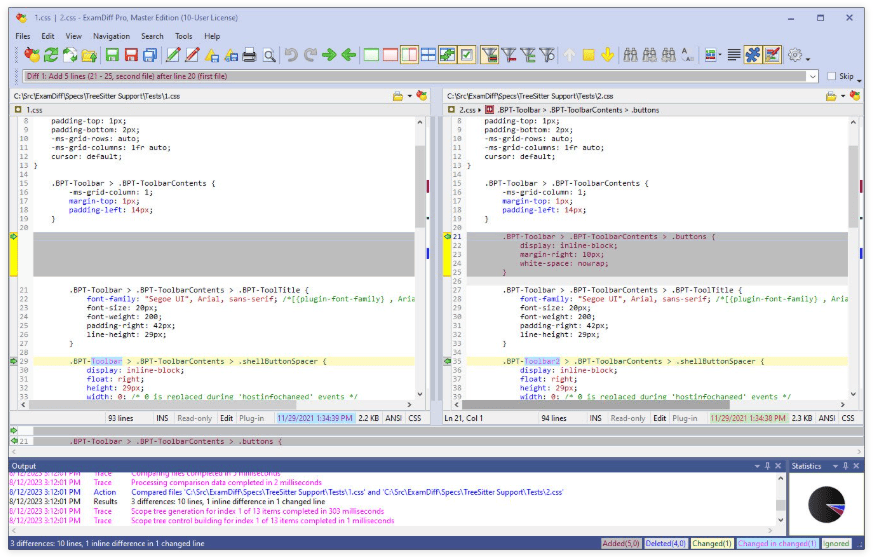Click the green left-pointing copy arrow

point(349,55)
